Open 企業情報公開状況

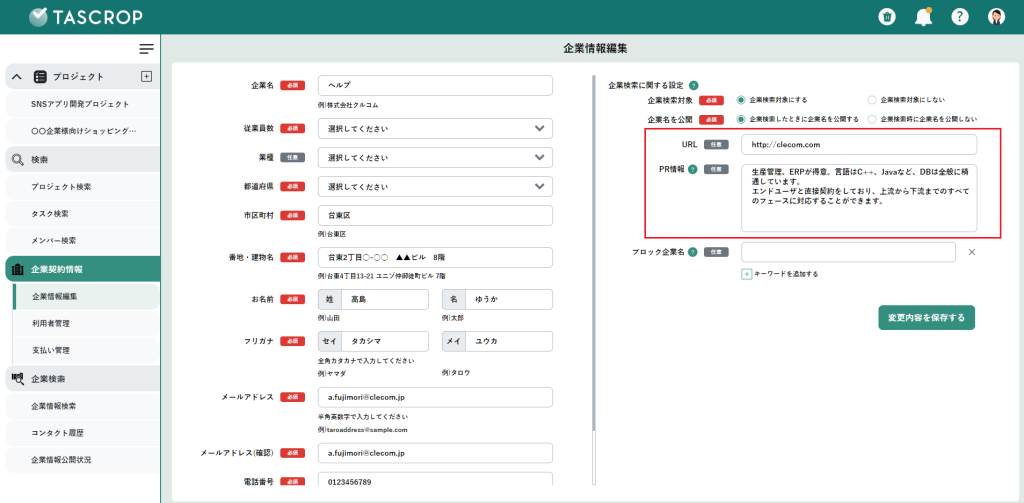pos(82,459)
